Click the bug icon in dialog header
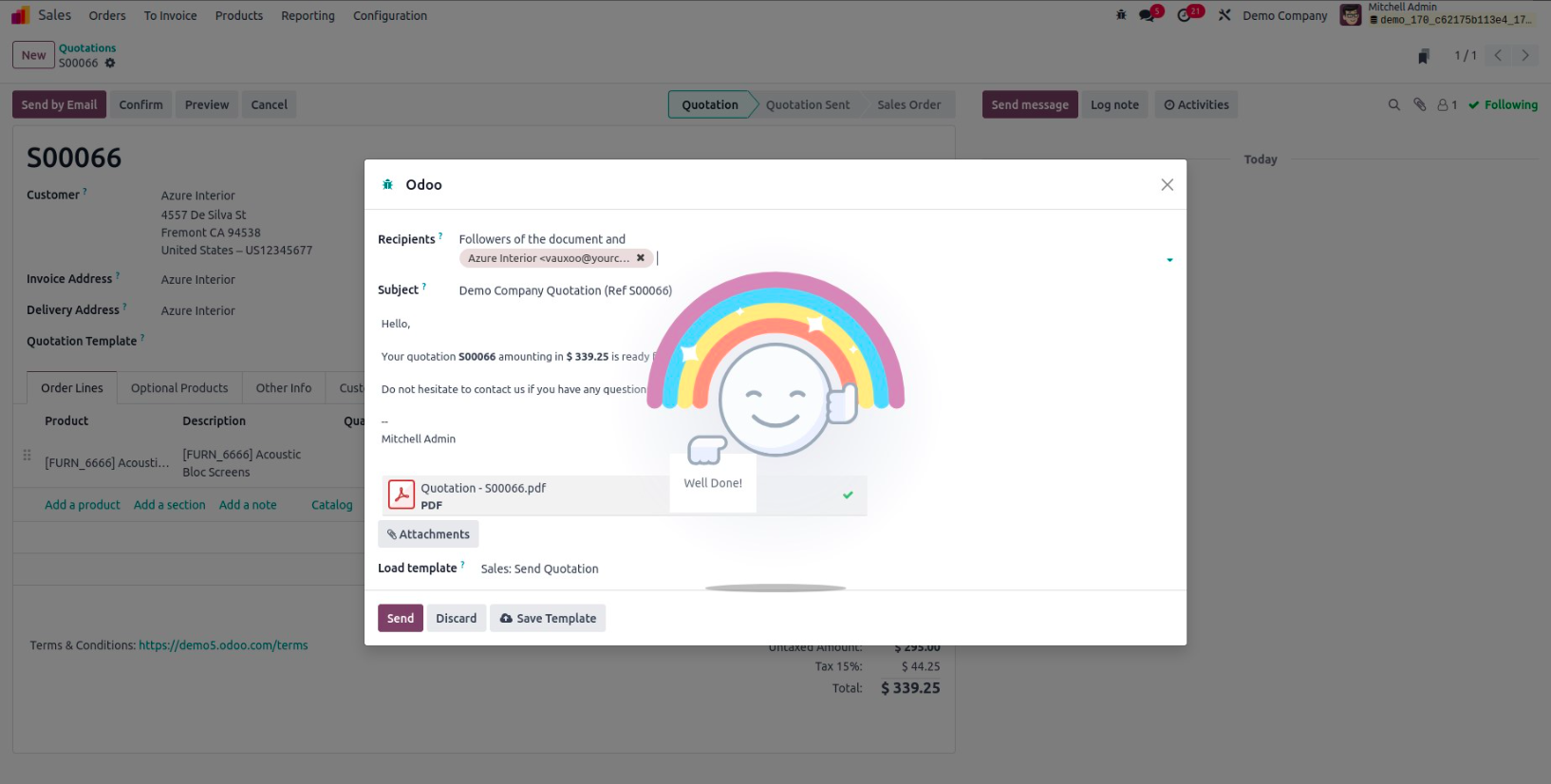This screenshot has height=784, width=1551. 387,185
